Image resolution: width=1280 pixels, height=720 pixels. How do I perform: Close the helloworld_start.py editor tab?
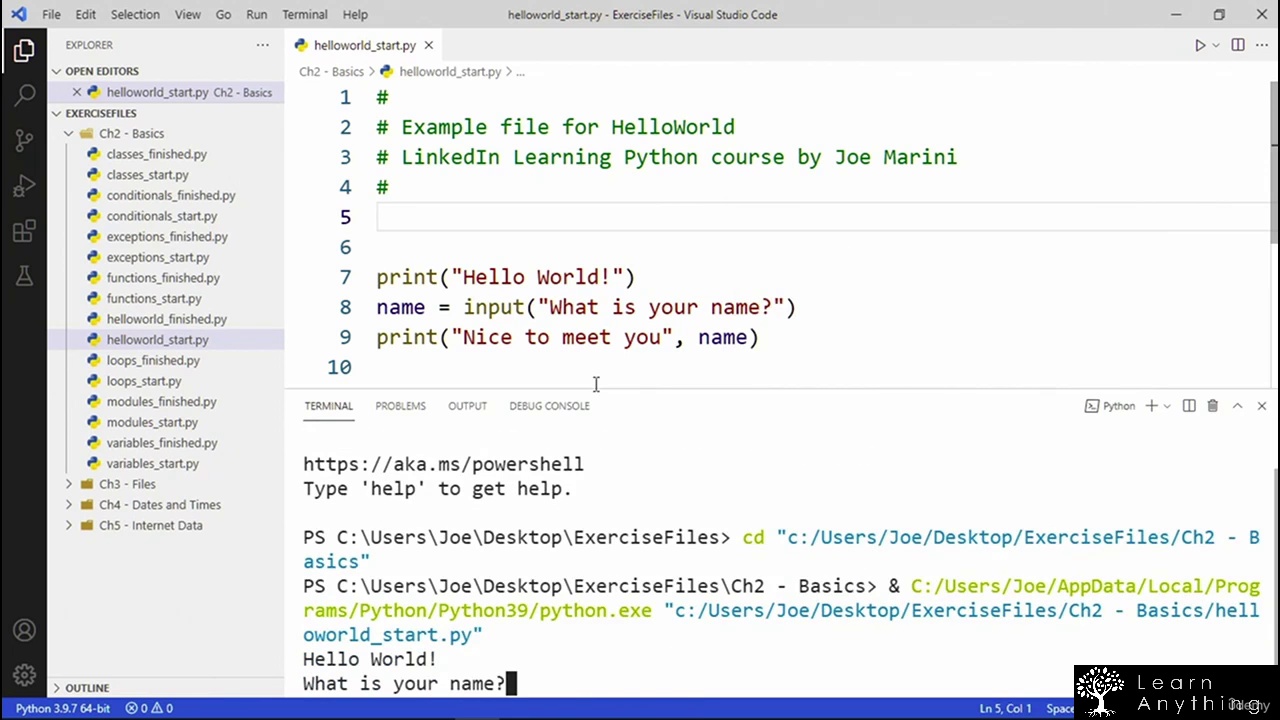[x=429, y=45]
